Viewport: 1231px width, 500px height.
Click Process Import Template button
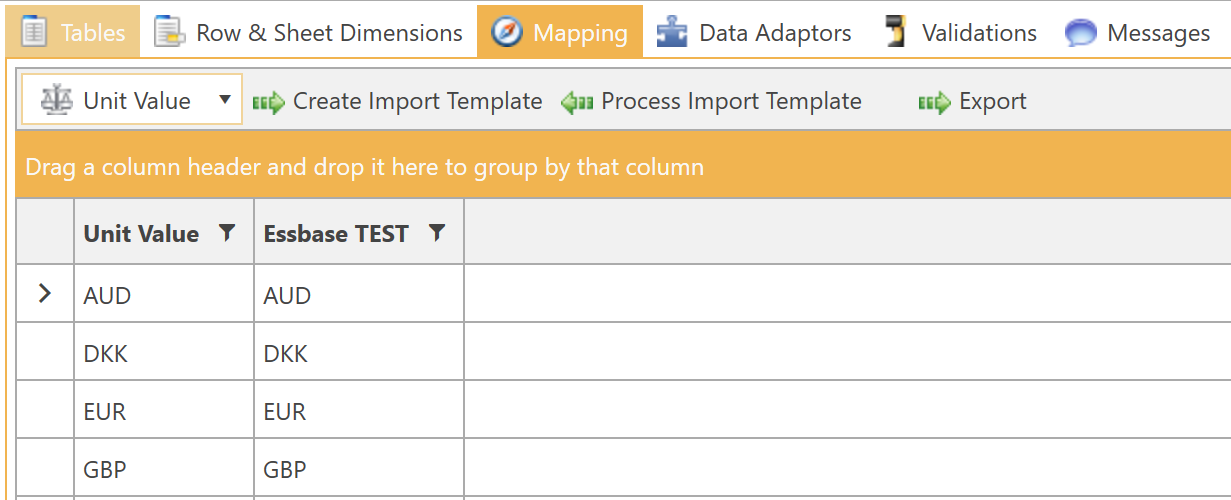pos(712,102)
